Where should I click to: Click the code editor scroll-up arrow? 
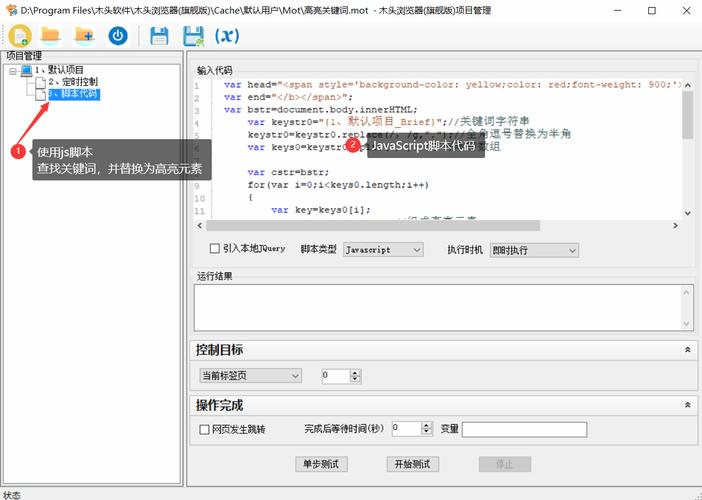click(688, 85)
